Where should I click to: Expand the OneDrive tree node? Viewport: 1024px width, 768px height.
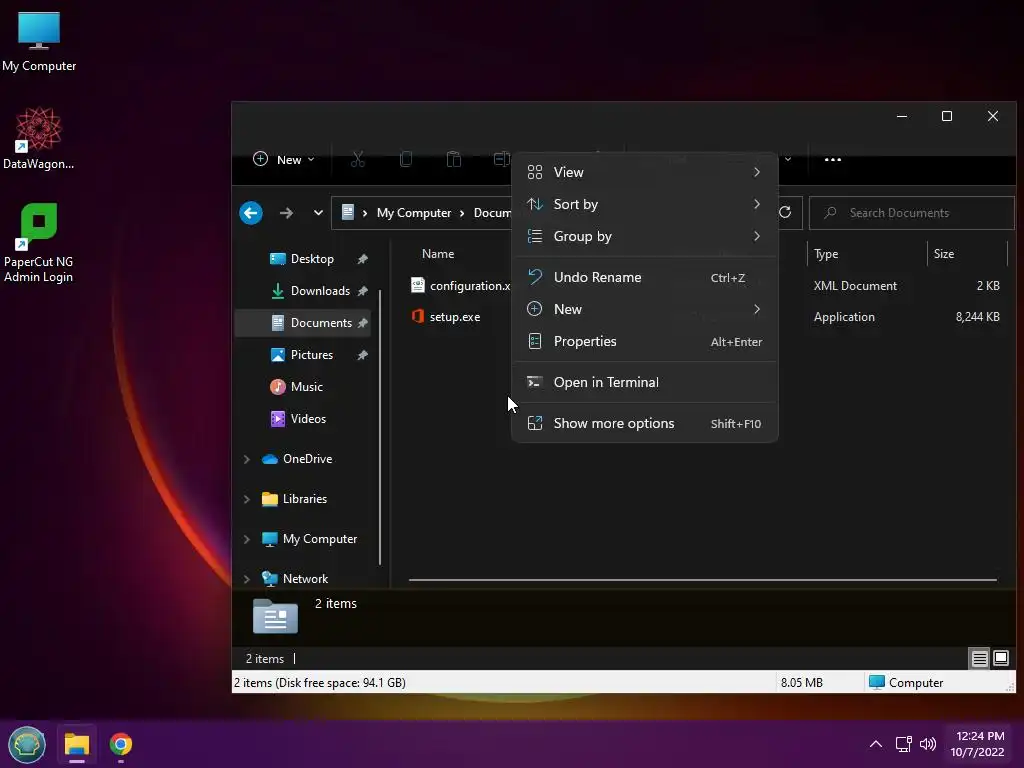[x=247, y=459]
